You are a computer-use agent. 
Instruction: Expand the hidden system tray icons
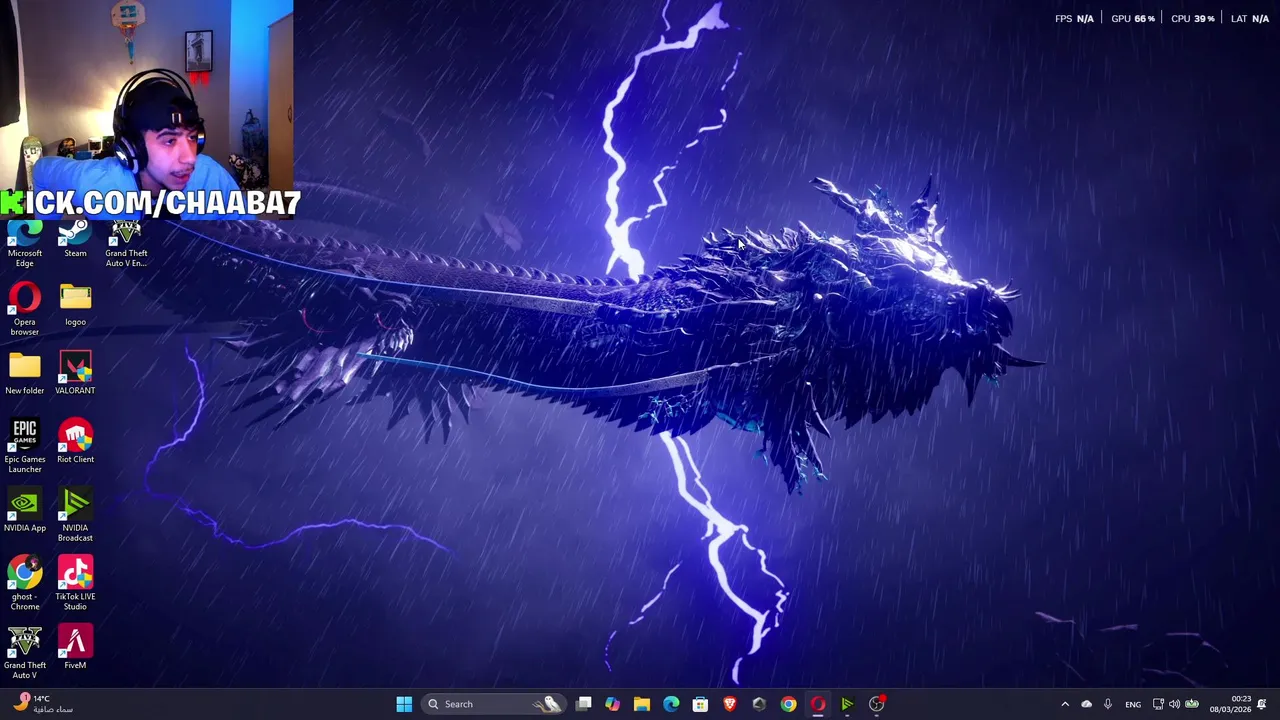click(1065, 704)
